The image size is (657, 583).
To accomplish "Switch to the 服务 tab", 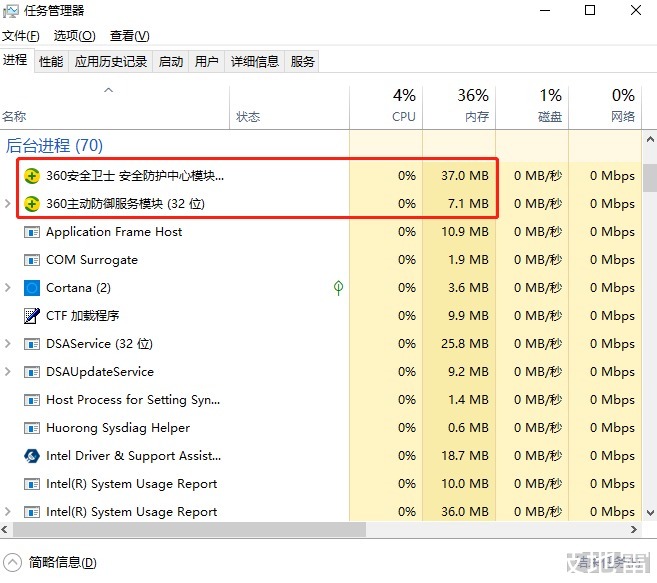I will point(302,62).
